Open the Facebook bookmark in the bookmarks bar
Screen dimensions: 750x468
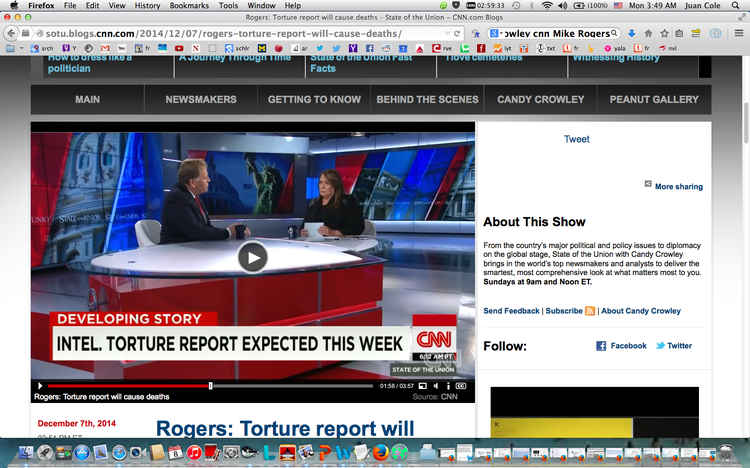tap(369, 48)
